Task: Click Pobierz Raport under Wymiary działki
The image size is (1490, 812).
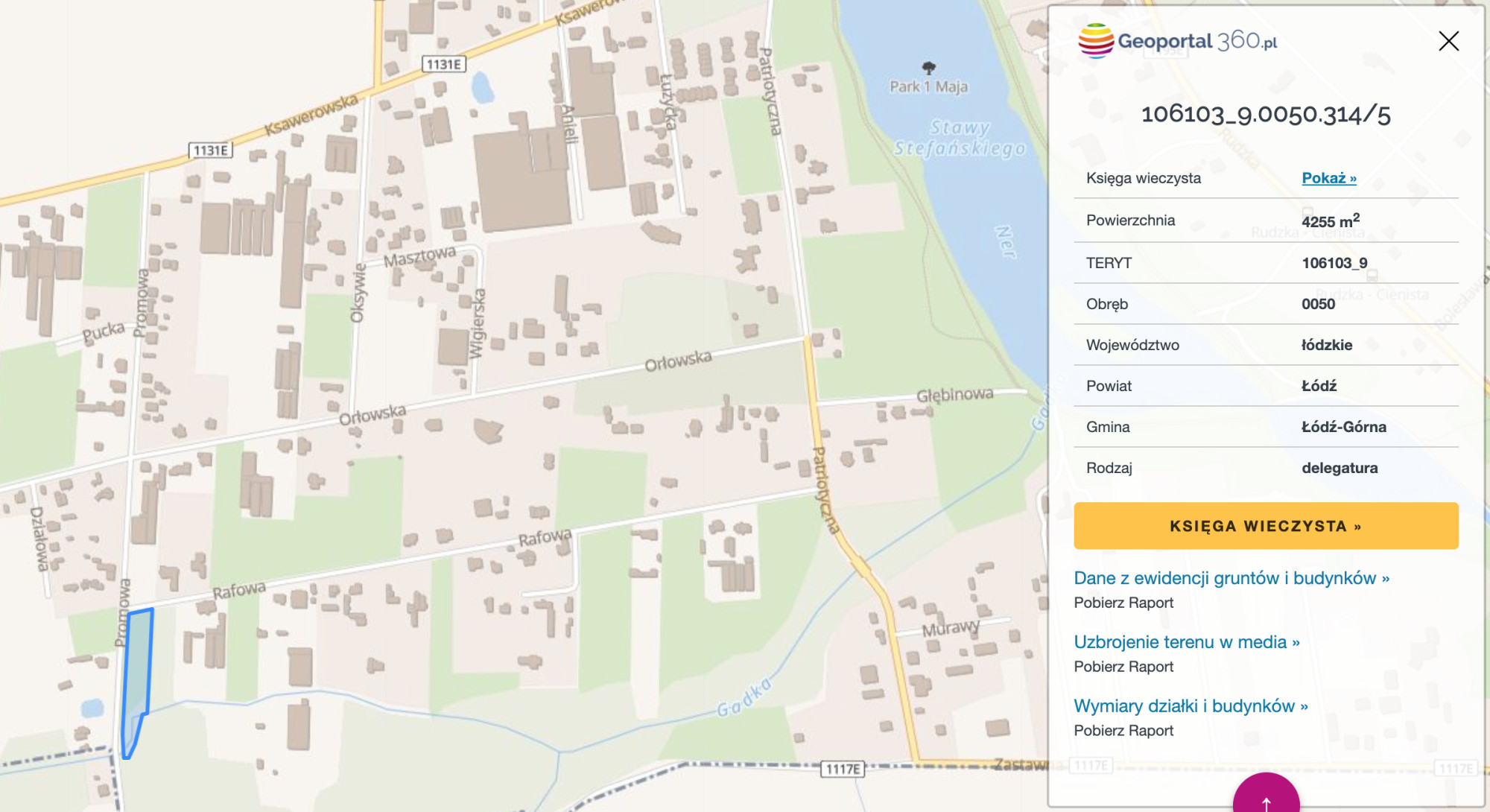Action: click(1123, 731)
